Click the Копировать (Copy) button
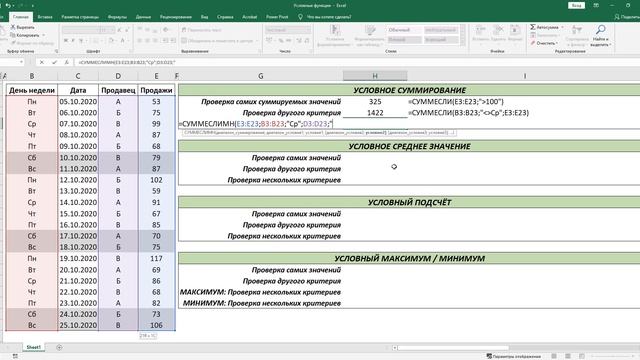 [x=26, y=35]
